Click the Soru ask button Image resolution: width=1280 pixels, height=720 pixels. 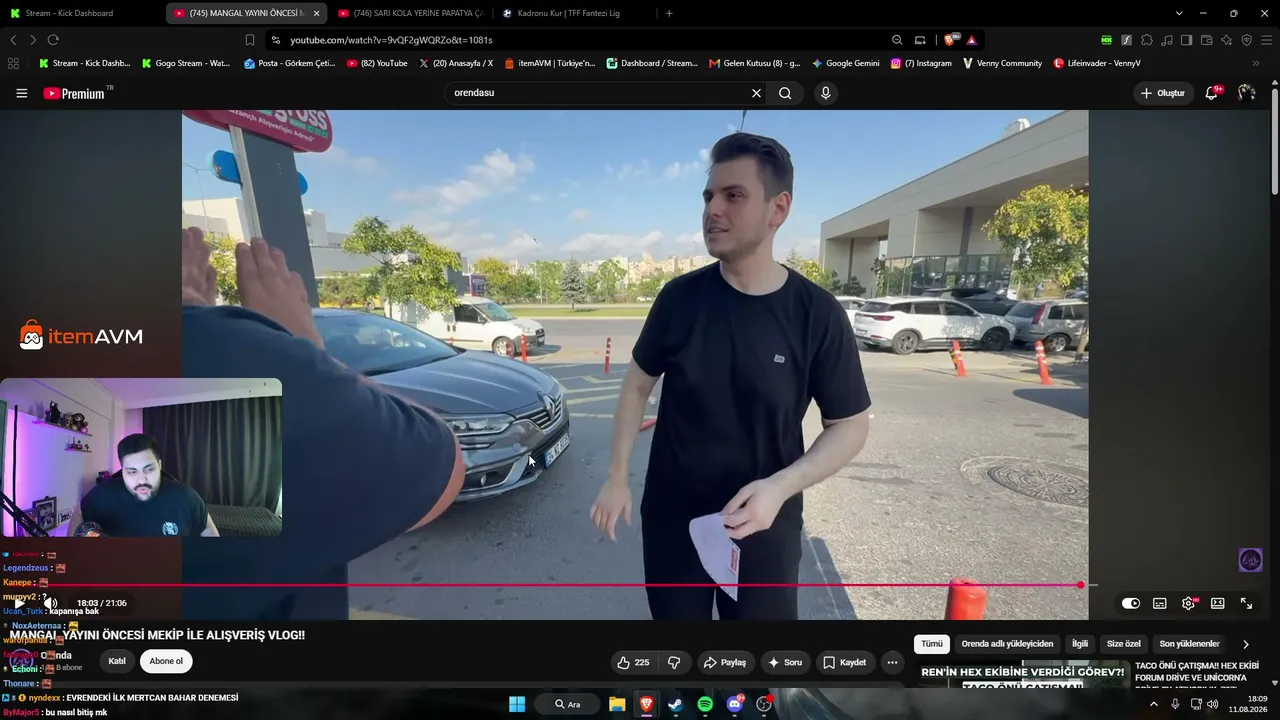tap(785, 662)
